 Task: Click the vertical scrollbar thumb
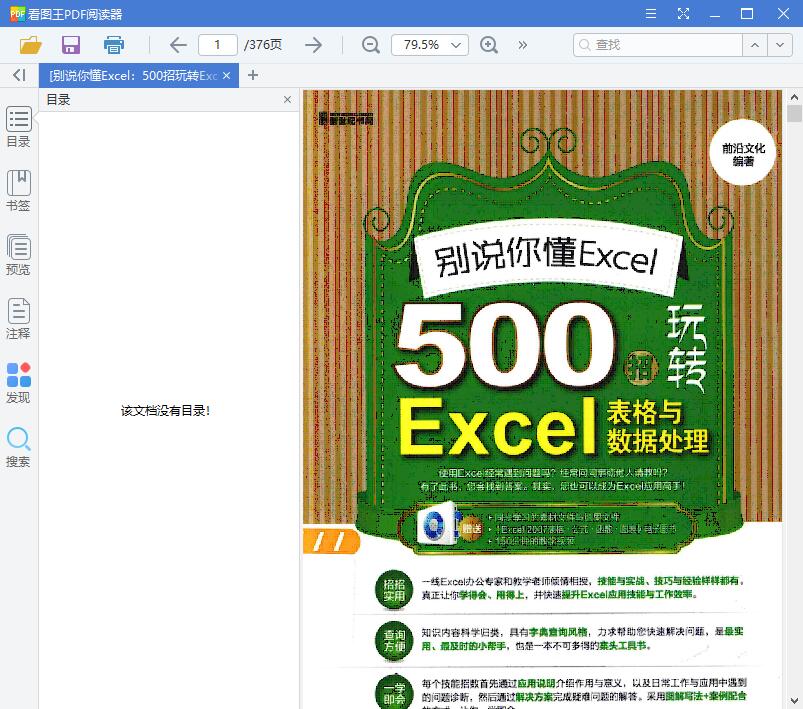pyautogui.click(x=794, y=113)
